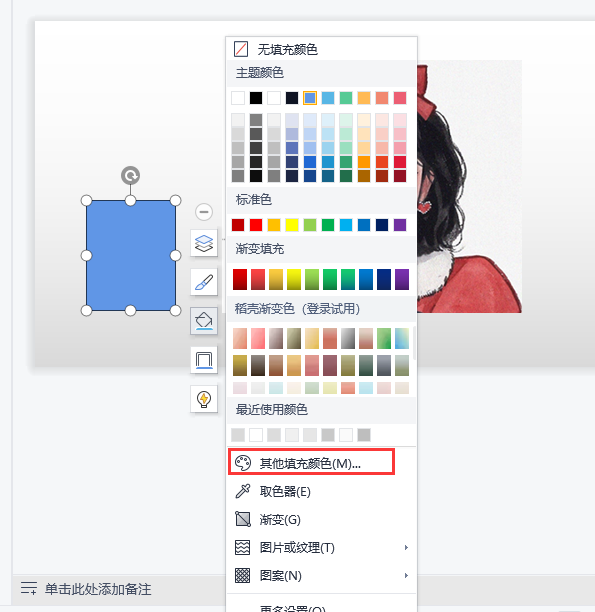Expand the 图片或纹理(T) submenu arrow
This screenshot has height=612, width=595.
(406, 547)
